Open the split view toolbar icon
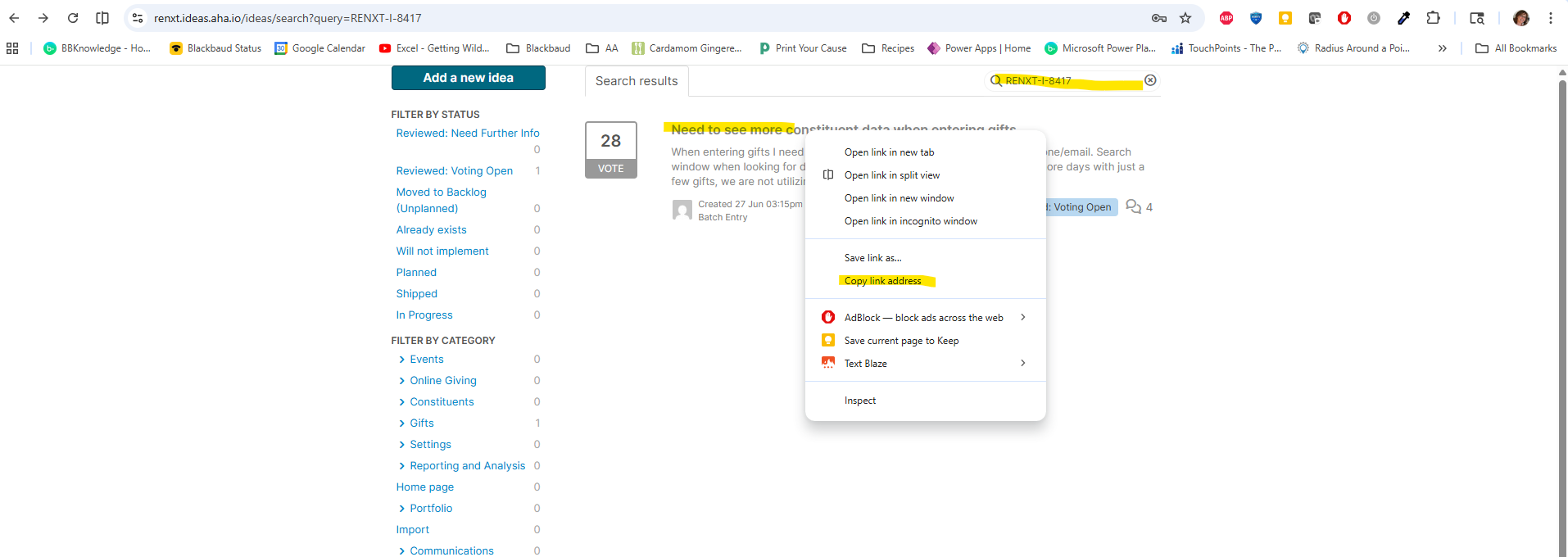1568x557 pixels. pos(102,18)
